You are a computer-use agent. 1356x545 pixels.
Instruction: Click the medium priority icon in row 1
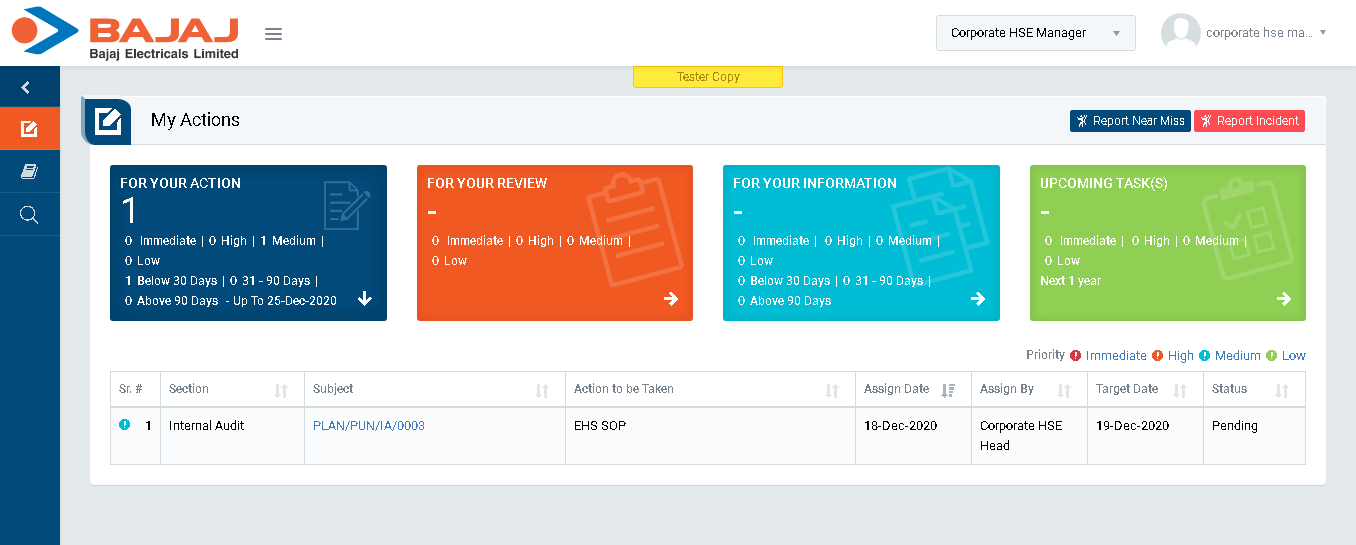pos(125,425)
